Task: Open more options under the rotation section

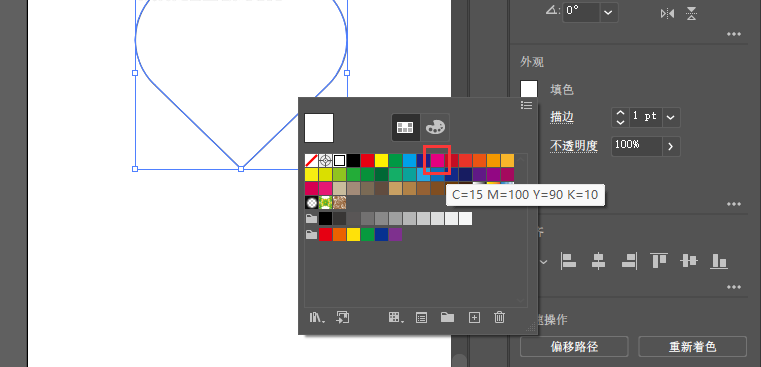Action: pos(734,34)
